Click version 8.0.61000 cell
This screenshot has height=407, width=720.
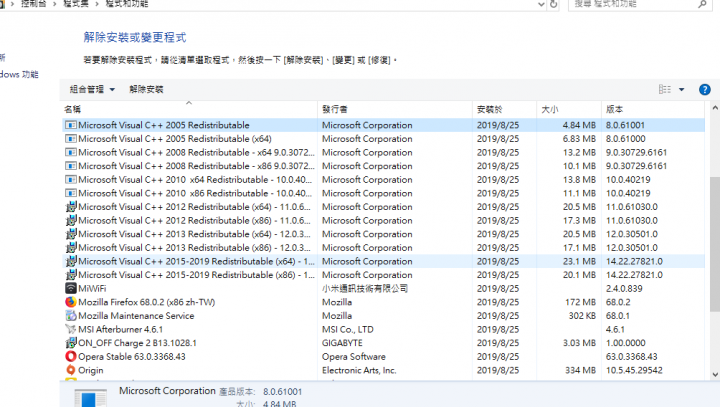point(625,139)
